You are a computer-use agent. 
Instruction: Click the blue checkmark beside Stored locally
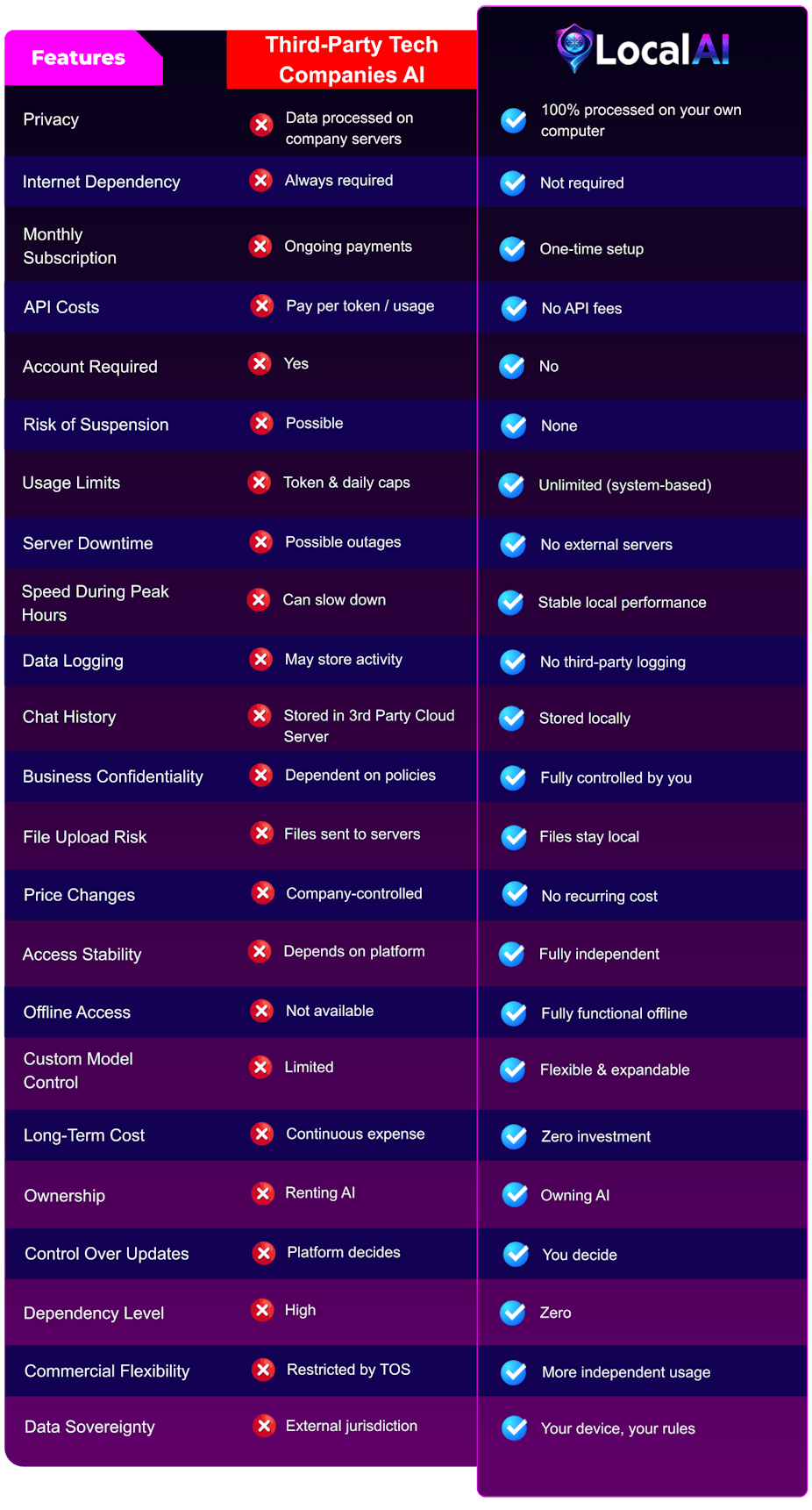point(512,719)
